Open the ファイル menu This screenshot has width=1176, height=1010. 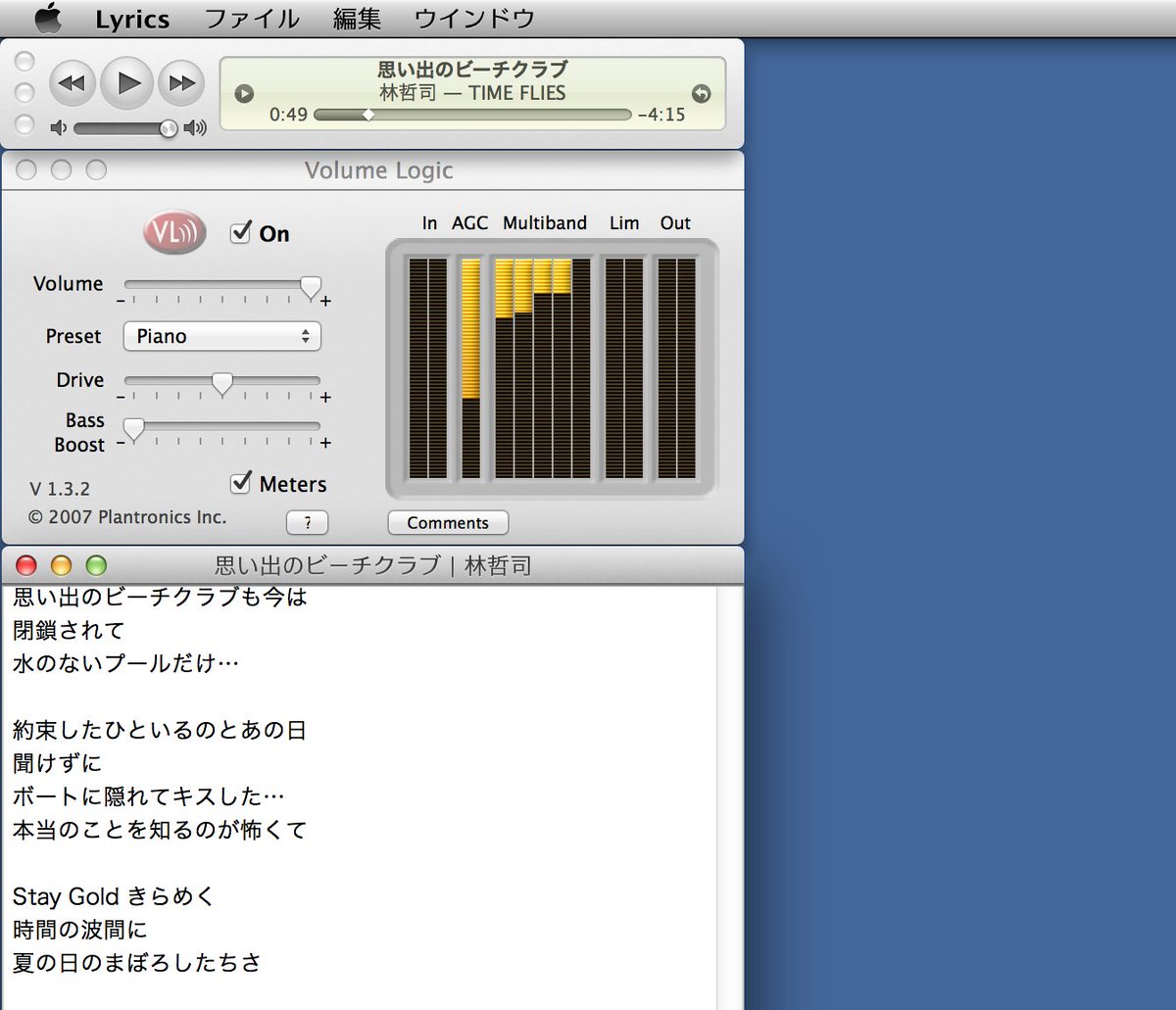(x=252, y=19)
